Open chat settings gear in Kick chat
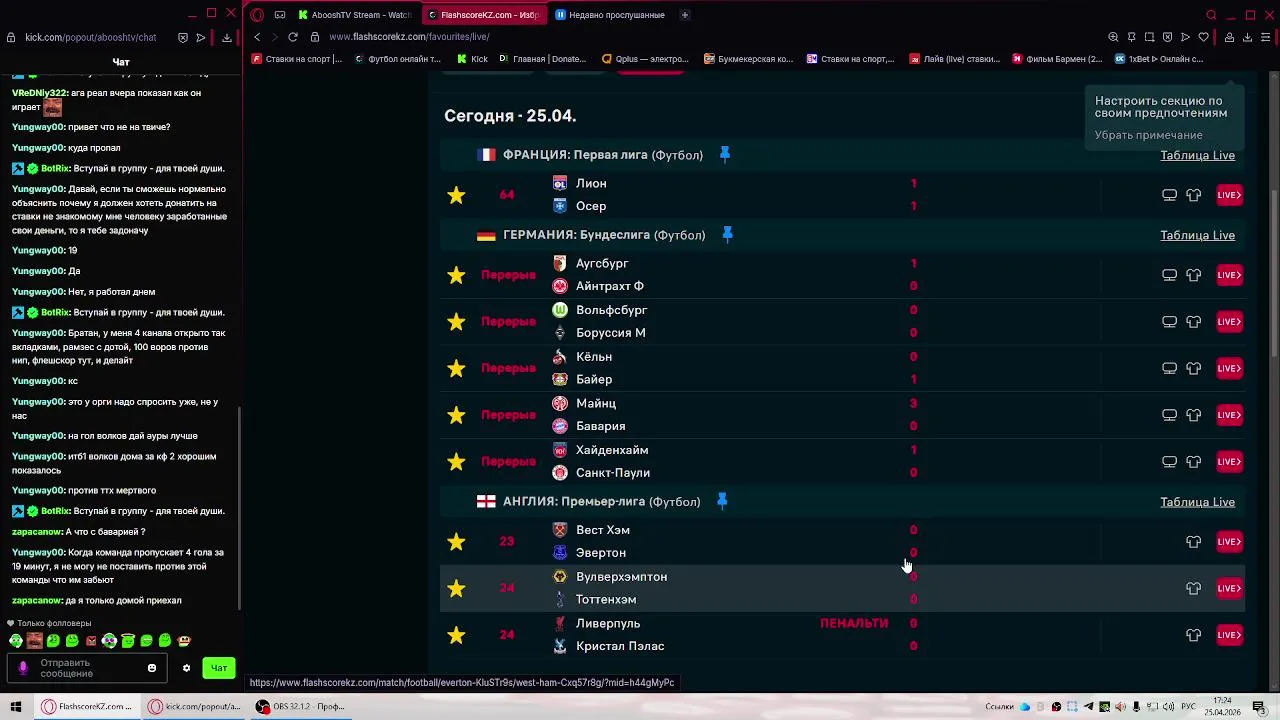1280x720 pixels. tap(186, 668)
